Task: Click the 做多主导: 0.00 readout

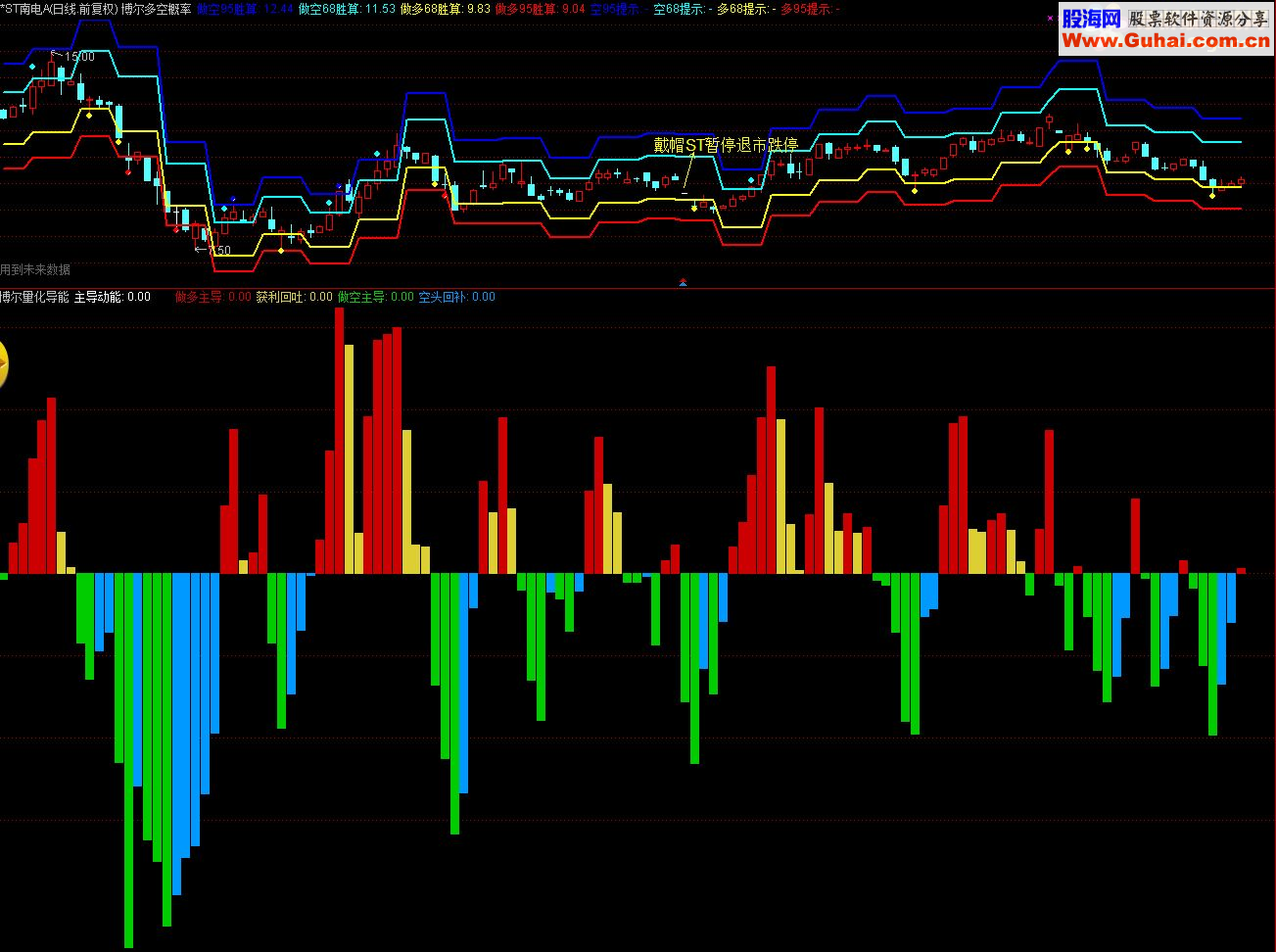Action: coord(213,297)
